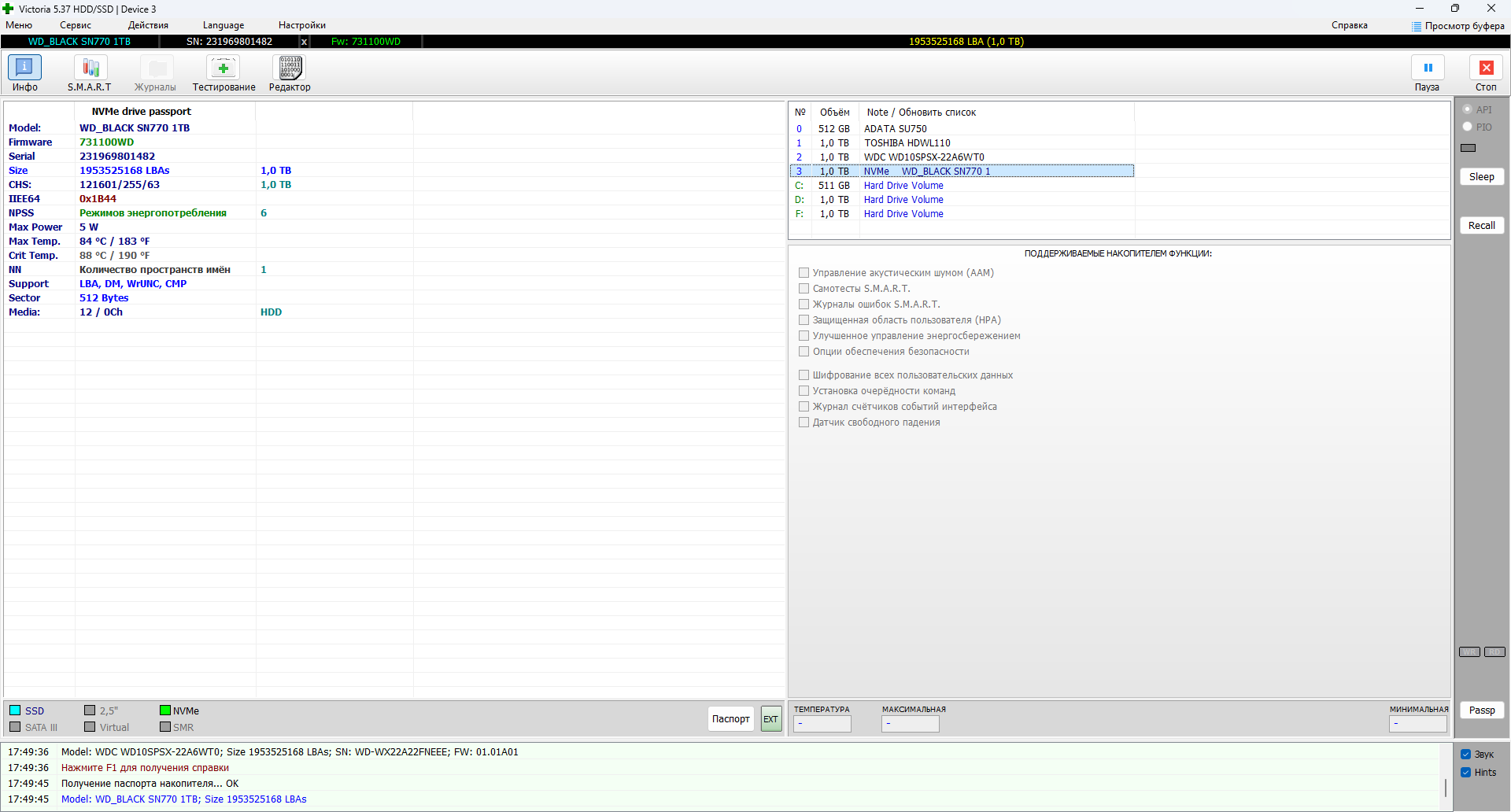The height and width of the screenshot is (812, 1511).
Task: Click the red Стоп stop icon
Action: point(1486,68)
